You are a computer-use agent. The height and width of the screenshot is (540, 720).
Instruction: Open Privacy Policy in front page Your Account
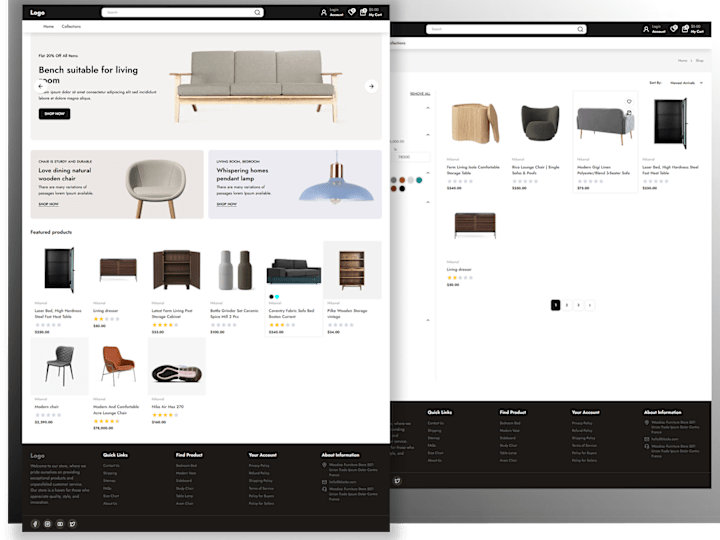(x=259, y=466)
